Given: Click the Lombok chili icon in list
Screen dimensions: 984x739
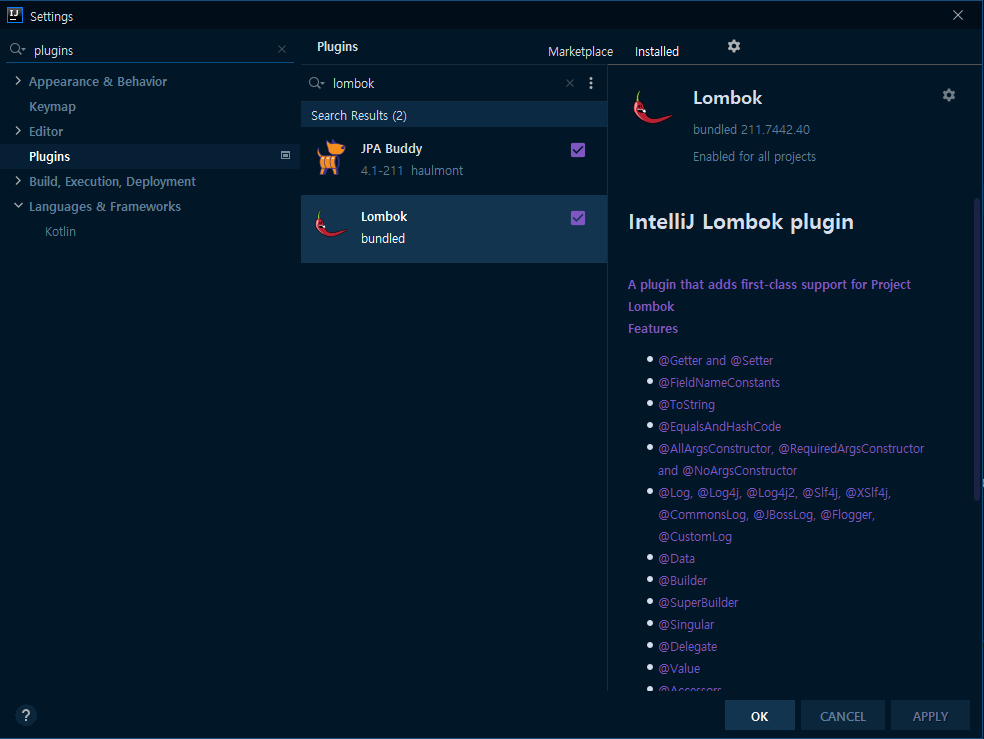Looking at the screenshot, I should (x=330, y=224).
